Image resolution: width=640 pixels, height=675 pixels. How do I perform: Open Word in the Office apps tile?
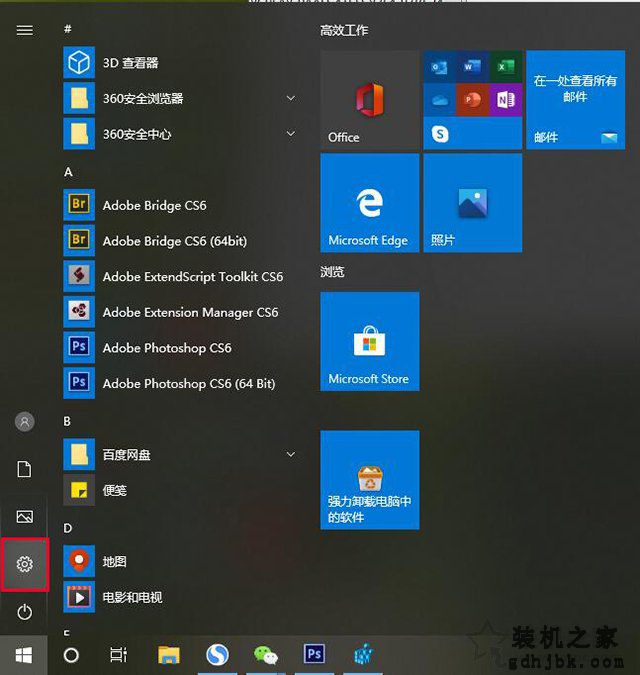coord(473,67)
